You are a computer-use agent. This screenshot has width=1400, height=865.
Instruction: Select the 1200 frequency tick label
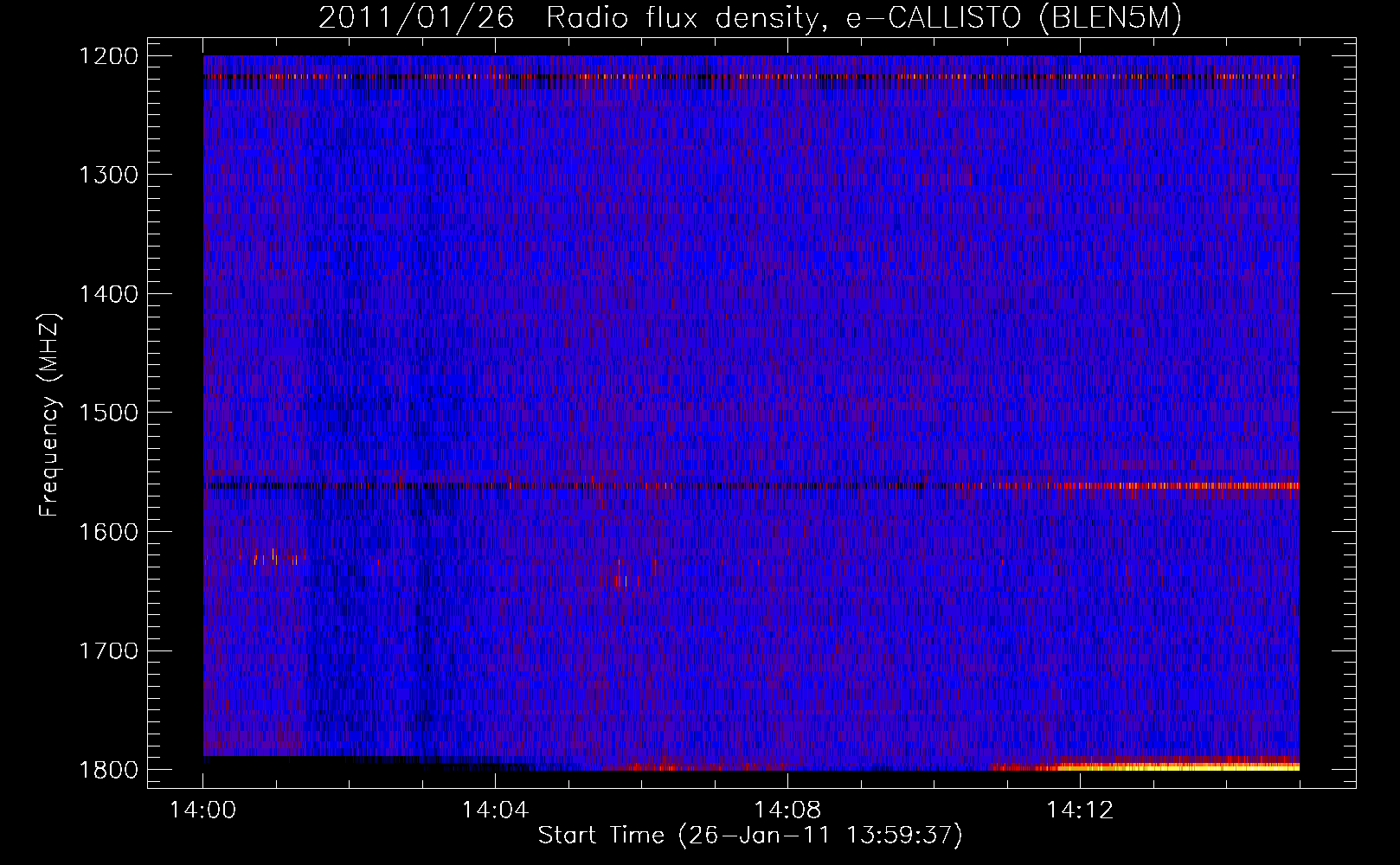(x=108, y=56)
